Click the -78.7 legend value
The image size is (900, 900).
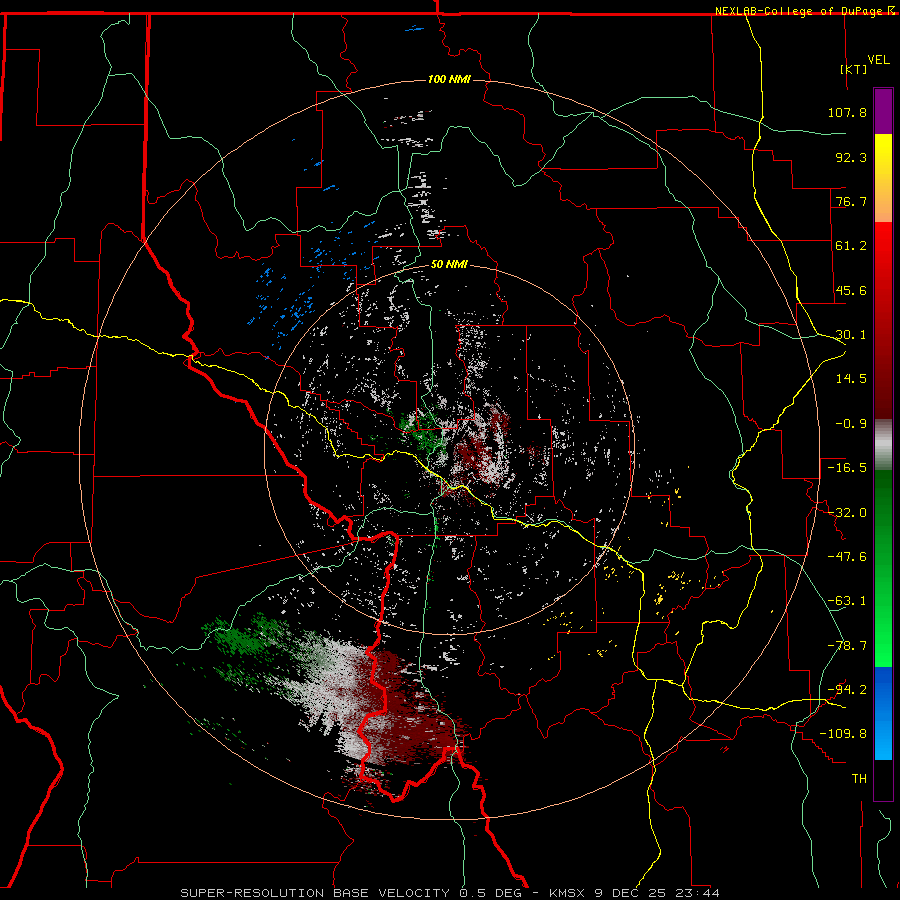pyautogui.click(x=847, y=646)
